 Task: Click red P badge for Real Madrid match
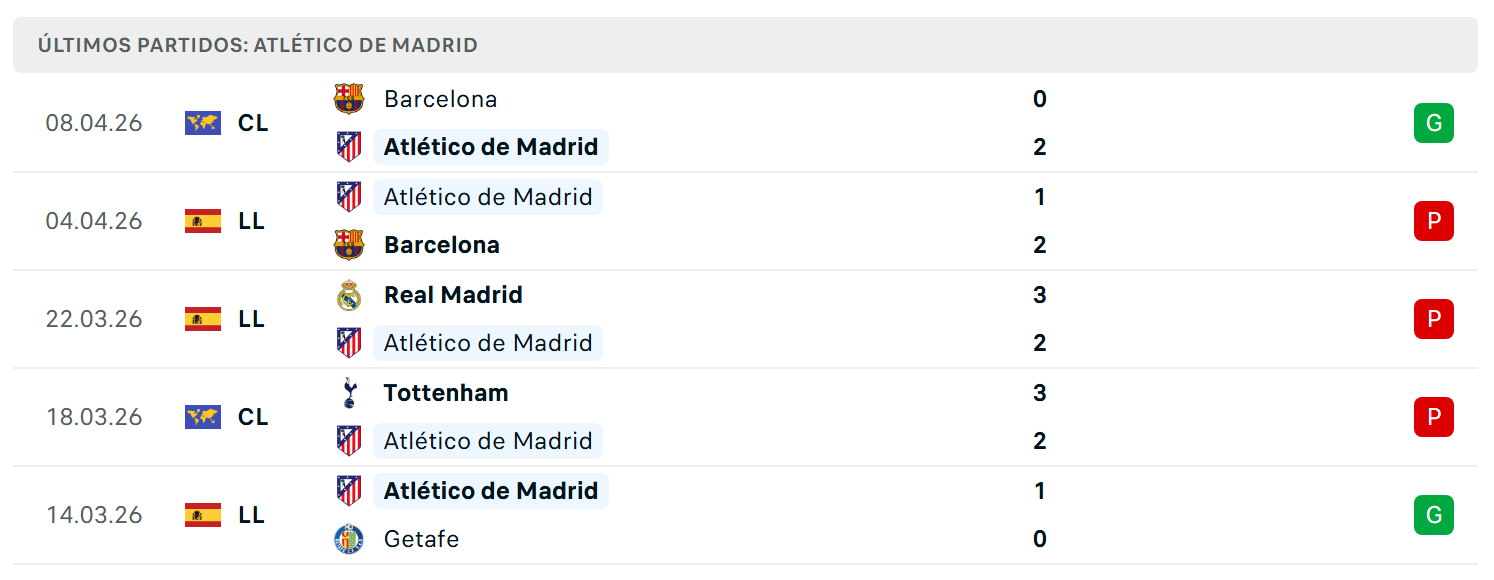(1433, 319)
